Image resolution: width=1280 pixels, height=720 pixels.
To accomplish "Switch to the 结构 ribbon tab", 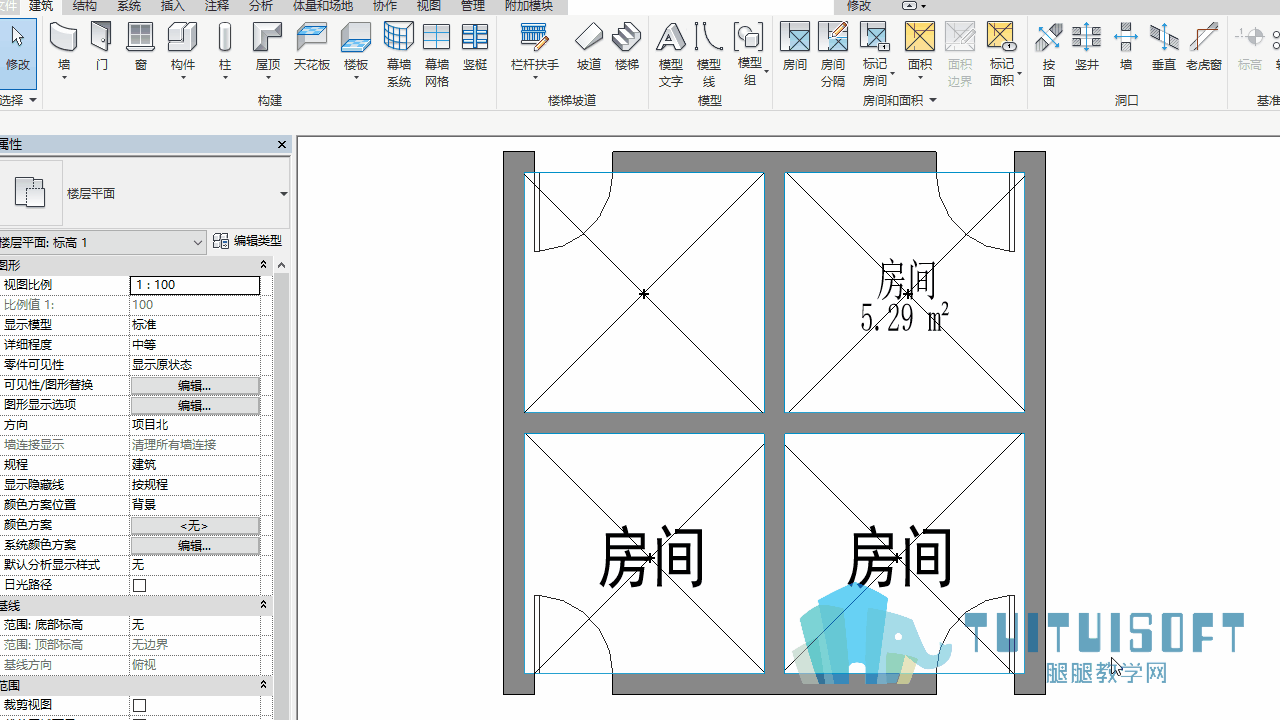I will click(85, 6).
